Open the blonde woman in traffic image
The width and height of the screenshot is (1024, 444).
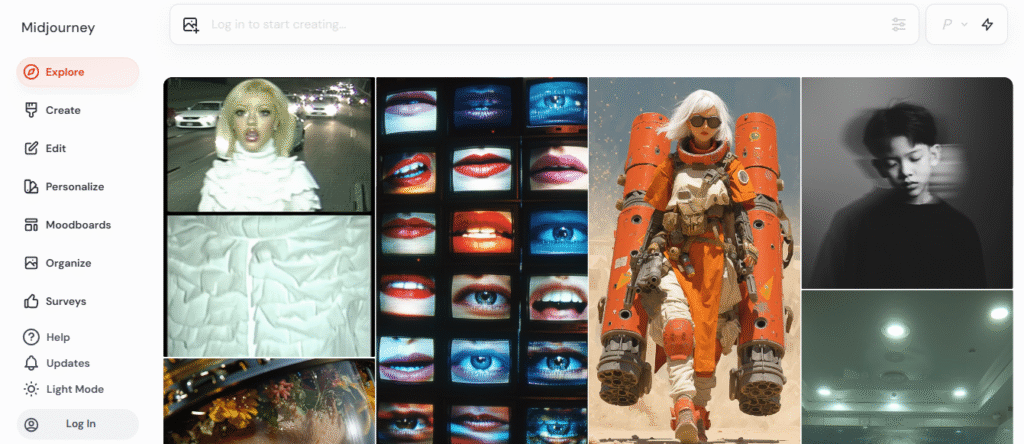pos(269,145)
